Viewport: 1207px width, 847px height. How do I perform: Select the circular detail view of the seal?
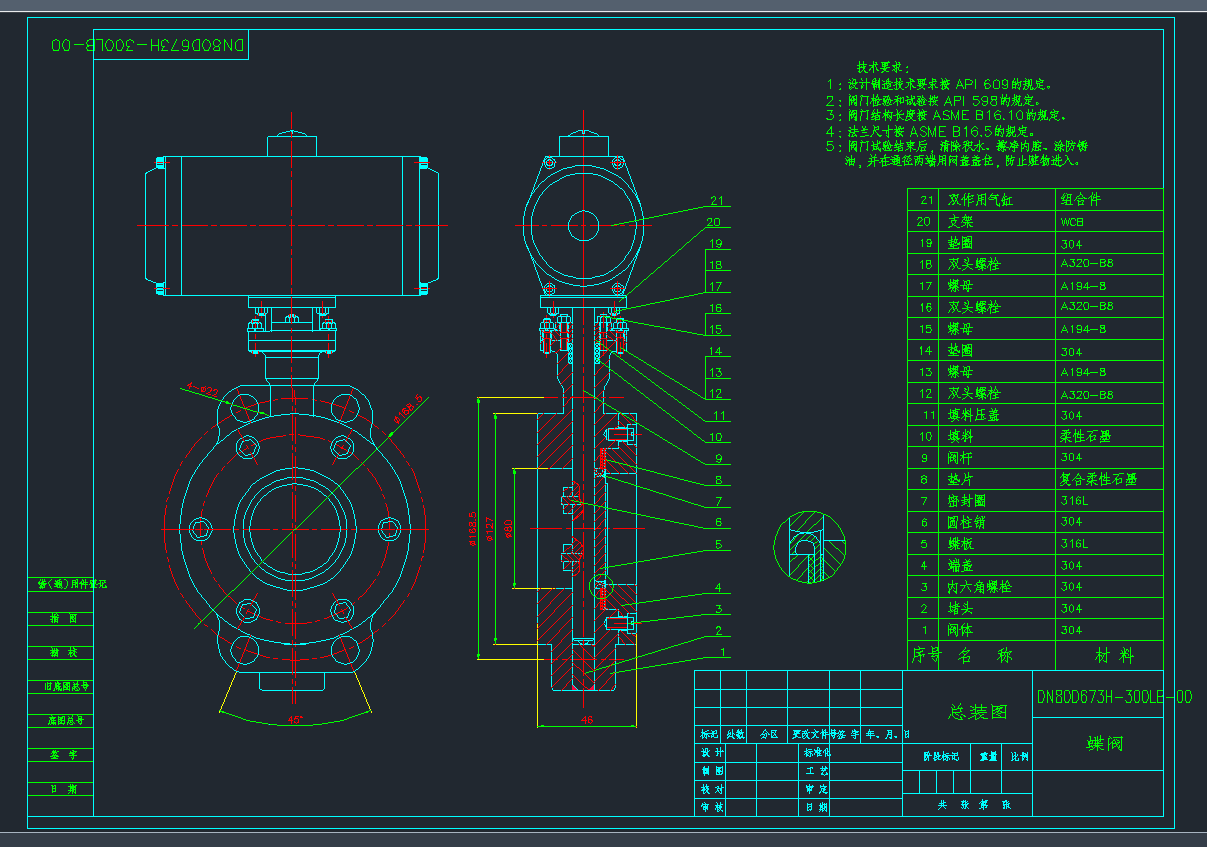point(809,546)
